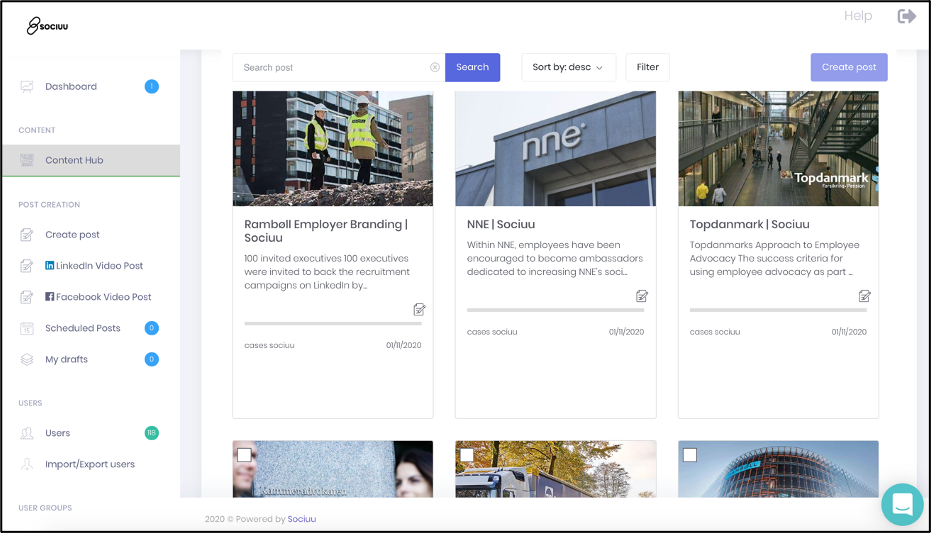Click the Content Hub icon
This screenshot has height=533, width=931.
27,160
